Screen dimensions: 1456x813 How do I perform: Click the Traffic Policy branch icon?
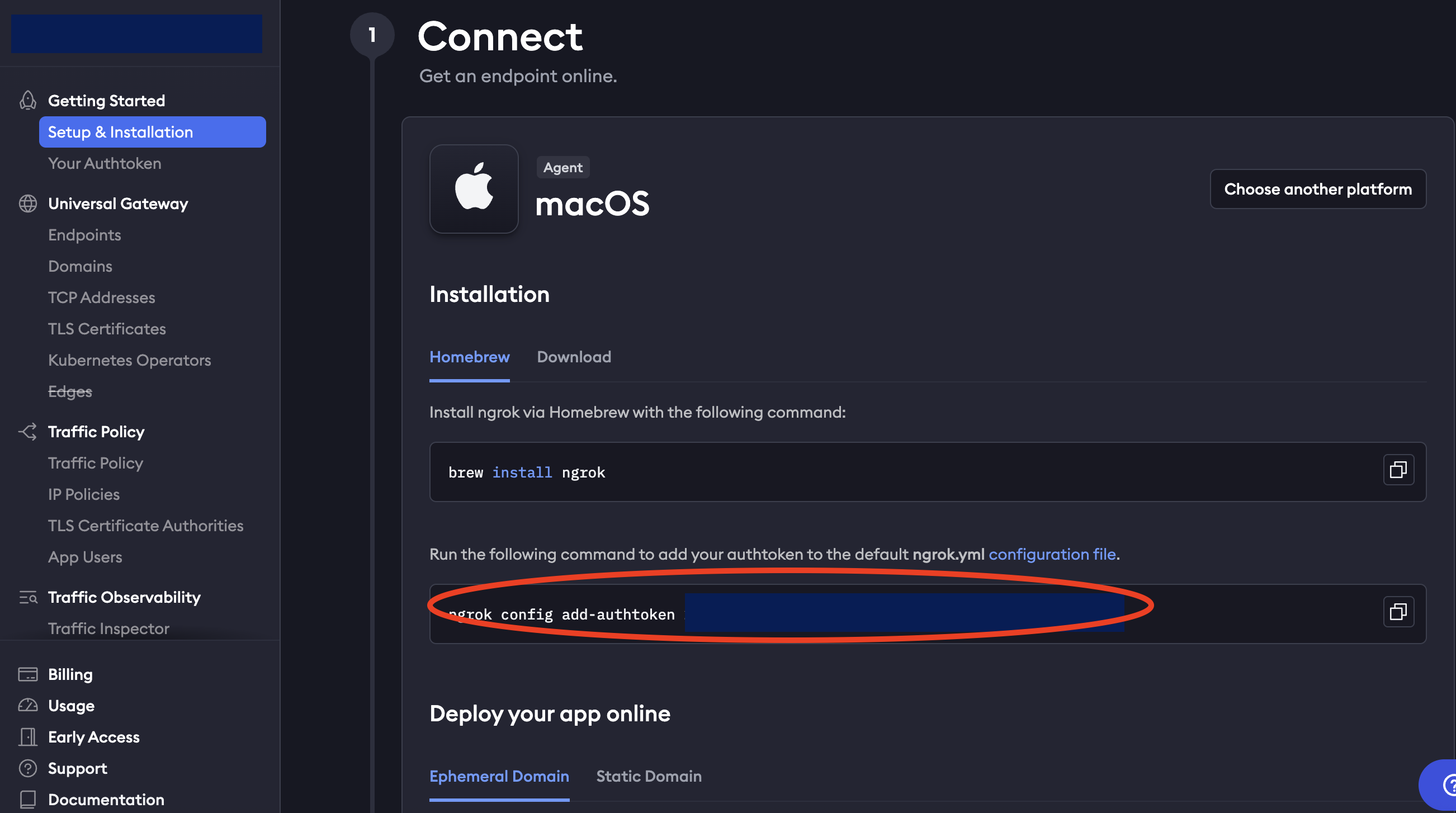coord(28,432)
